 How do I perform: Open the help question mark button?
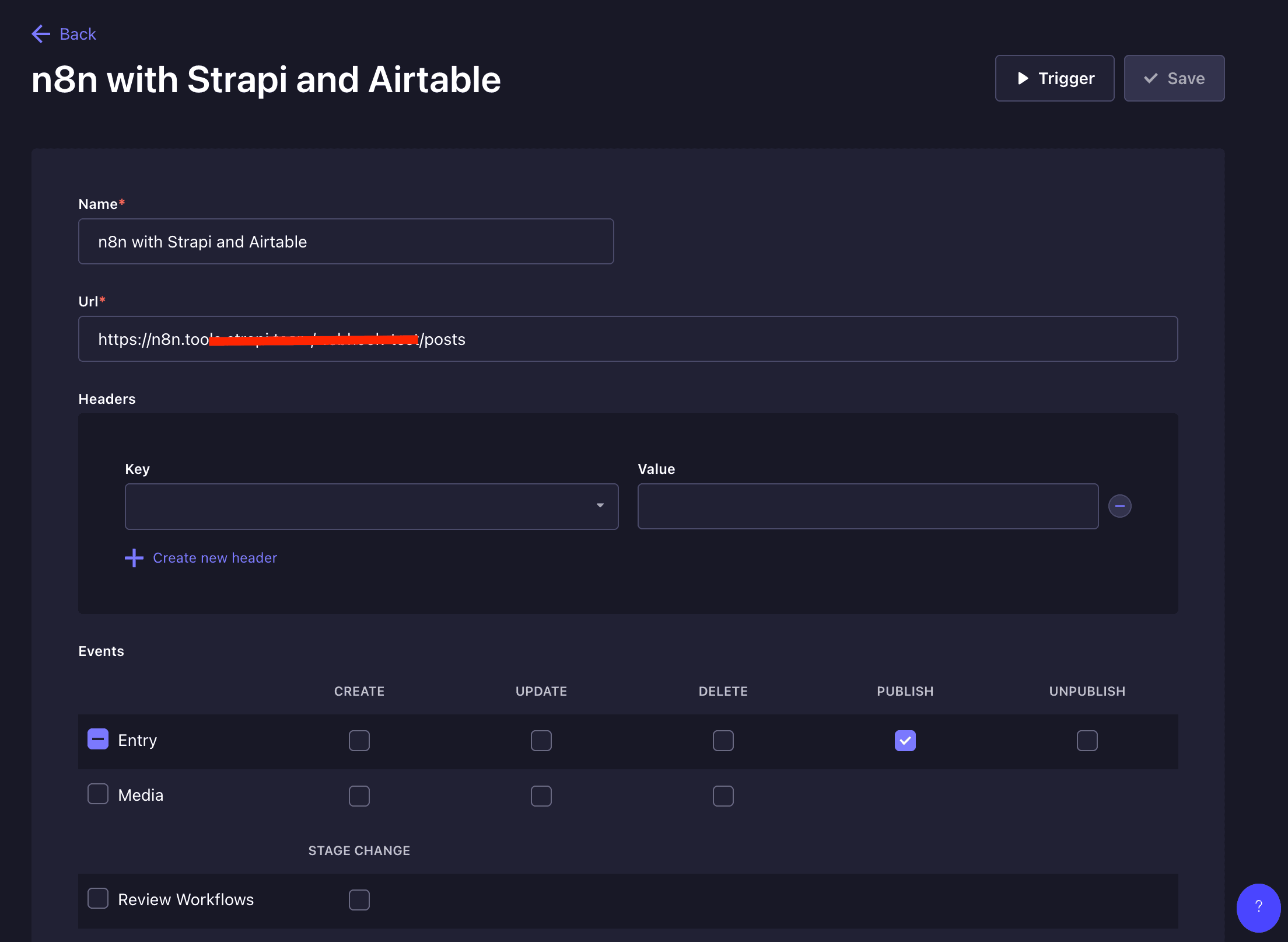coord(1258,908)
